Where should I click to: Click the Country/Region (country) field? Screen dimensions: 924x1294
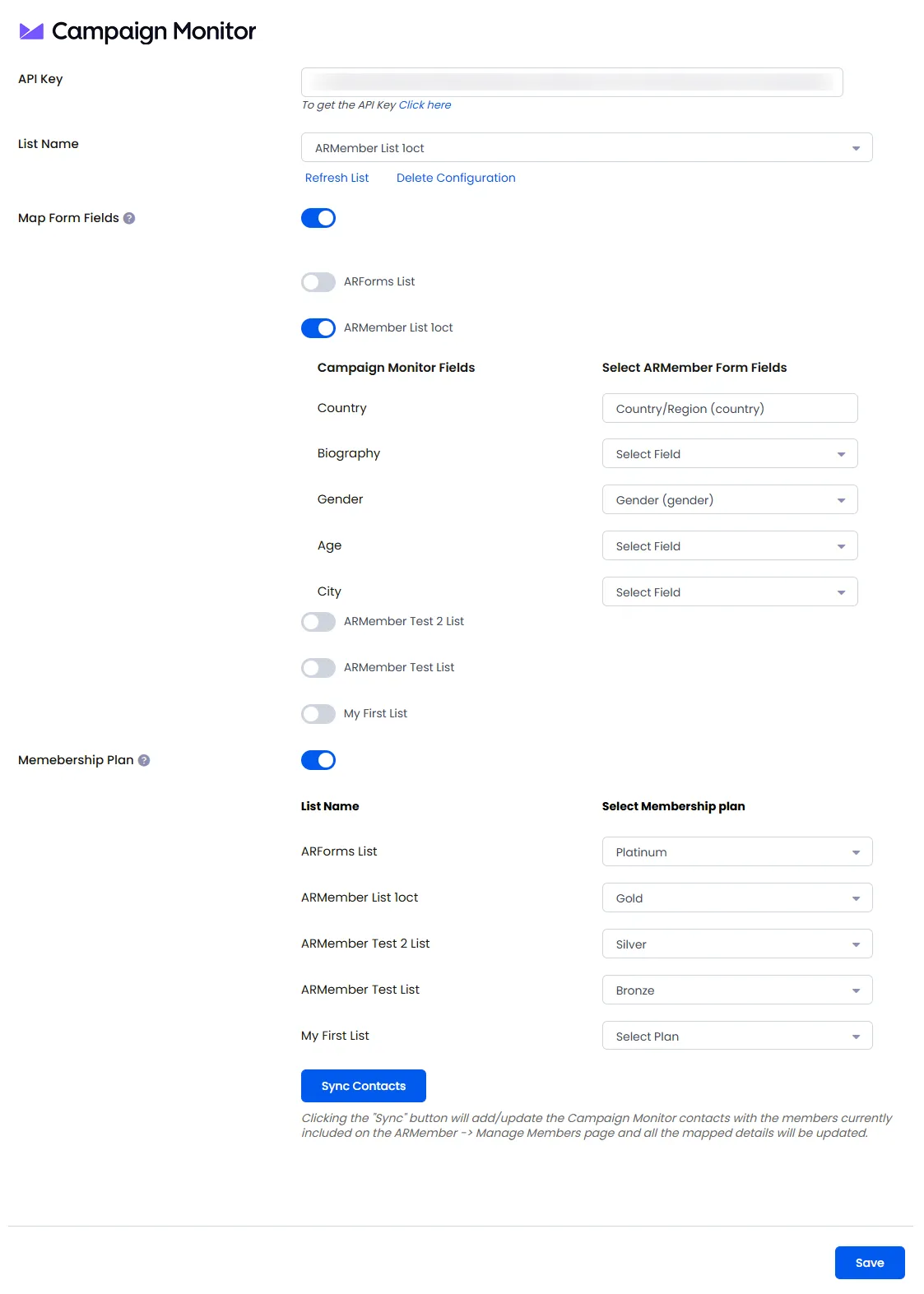tap(730, 409)
